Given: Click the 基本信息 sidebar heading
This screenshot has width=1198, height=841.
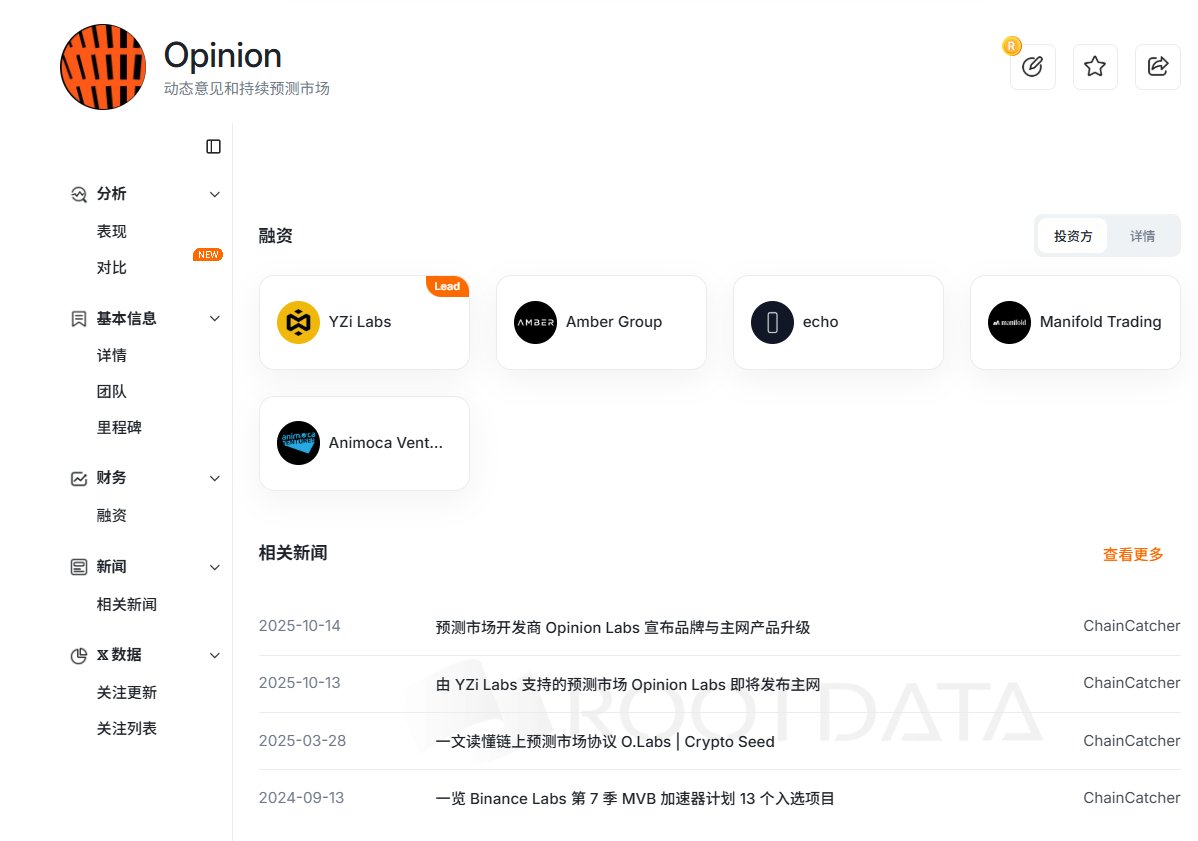Looking at the screenshot, I should click(127, 319).
